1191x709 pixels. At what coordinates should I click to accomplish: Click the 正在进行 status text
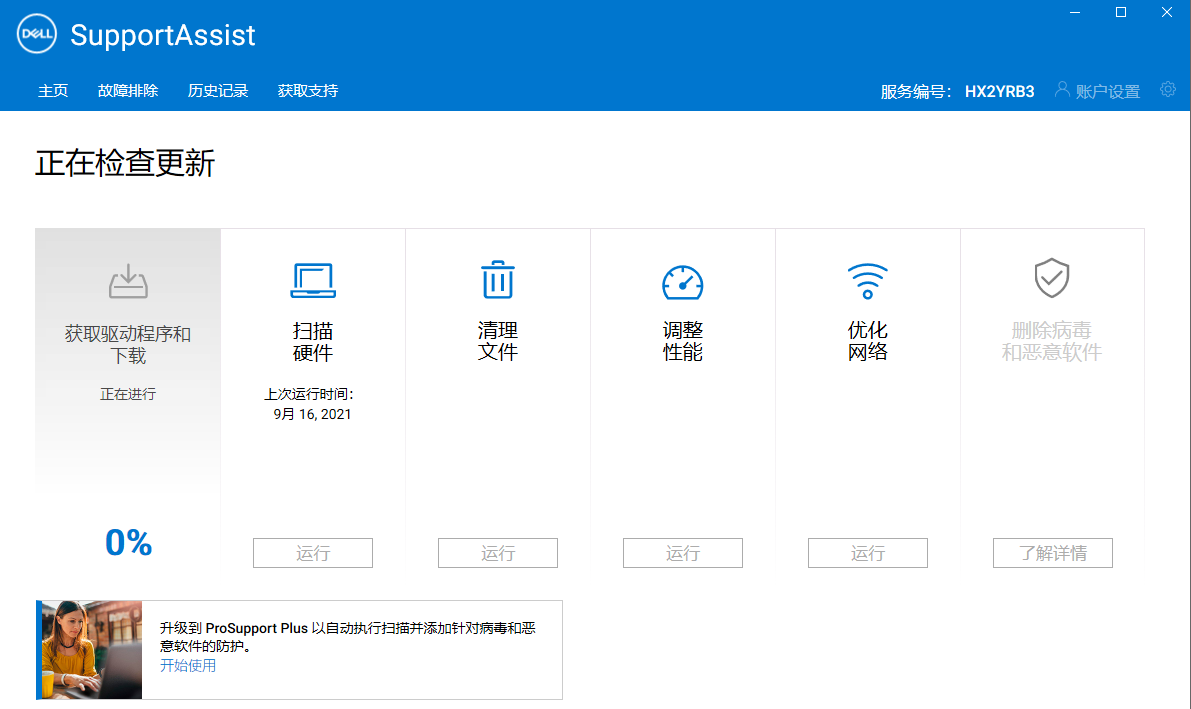pos(128,394)
